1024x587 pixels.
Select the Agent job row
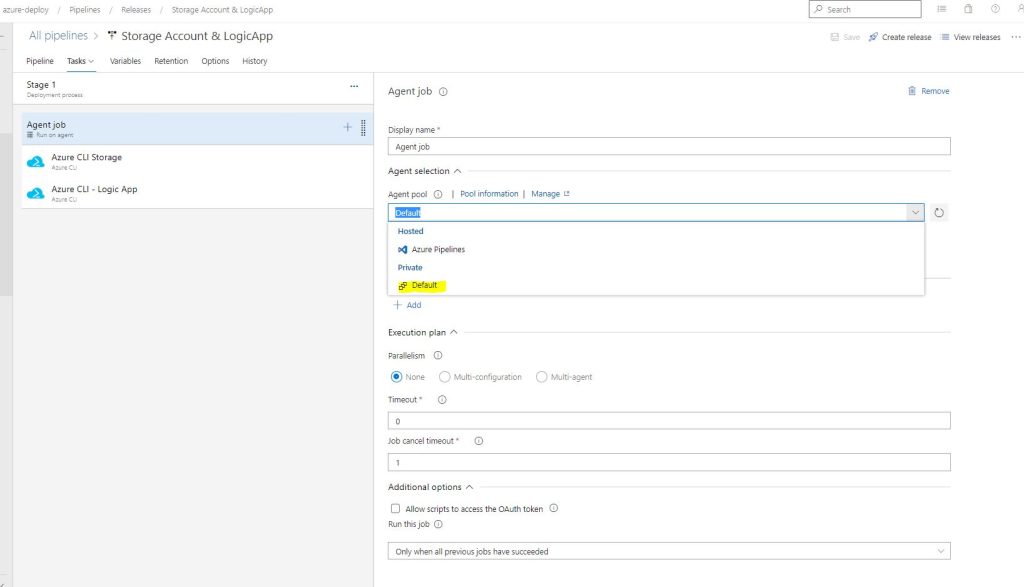coord(197,129)
